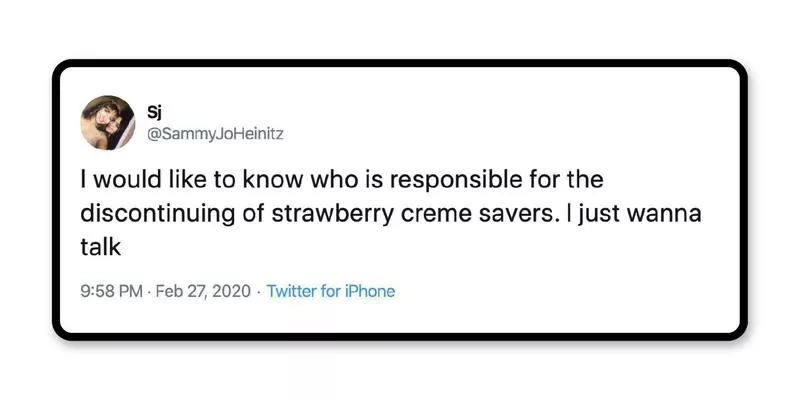This screenshot has width=800, height=400.
Task: Open the Sj display name
Action: tap(156, 109)
